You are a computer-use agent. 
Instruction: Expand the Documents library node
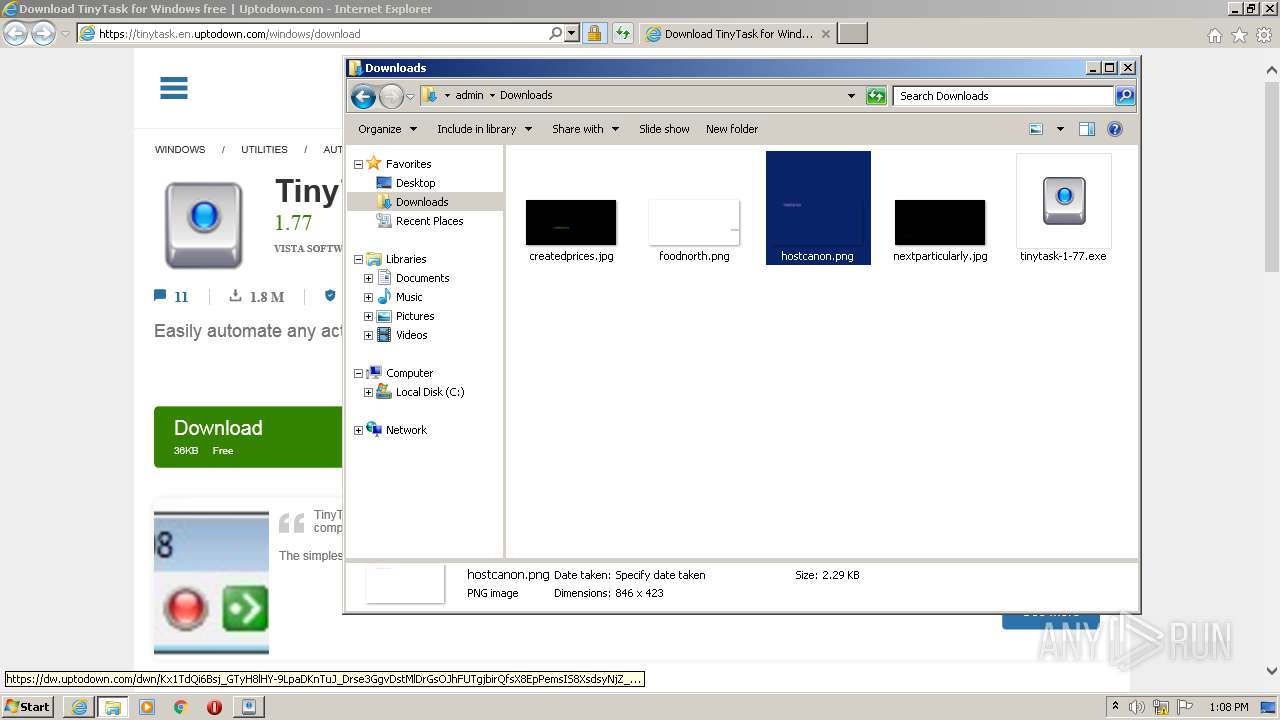point(368,278)
